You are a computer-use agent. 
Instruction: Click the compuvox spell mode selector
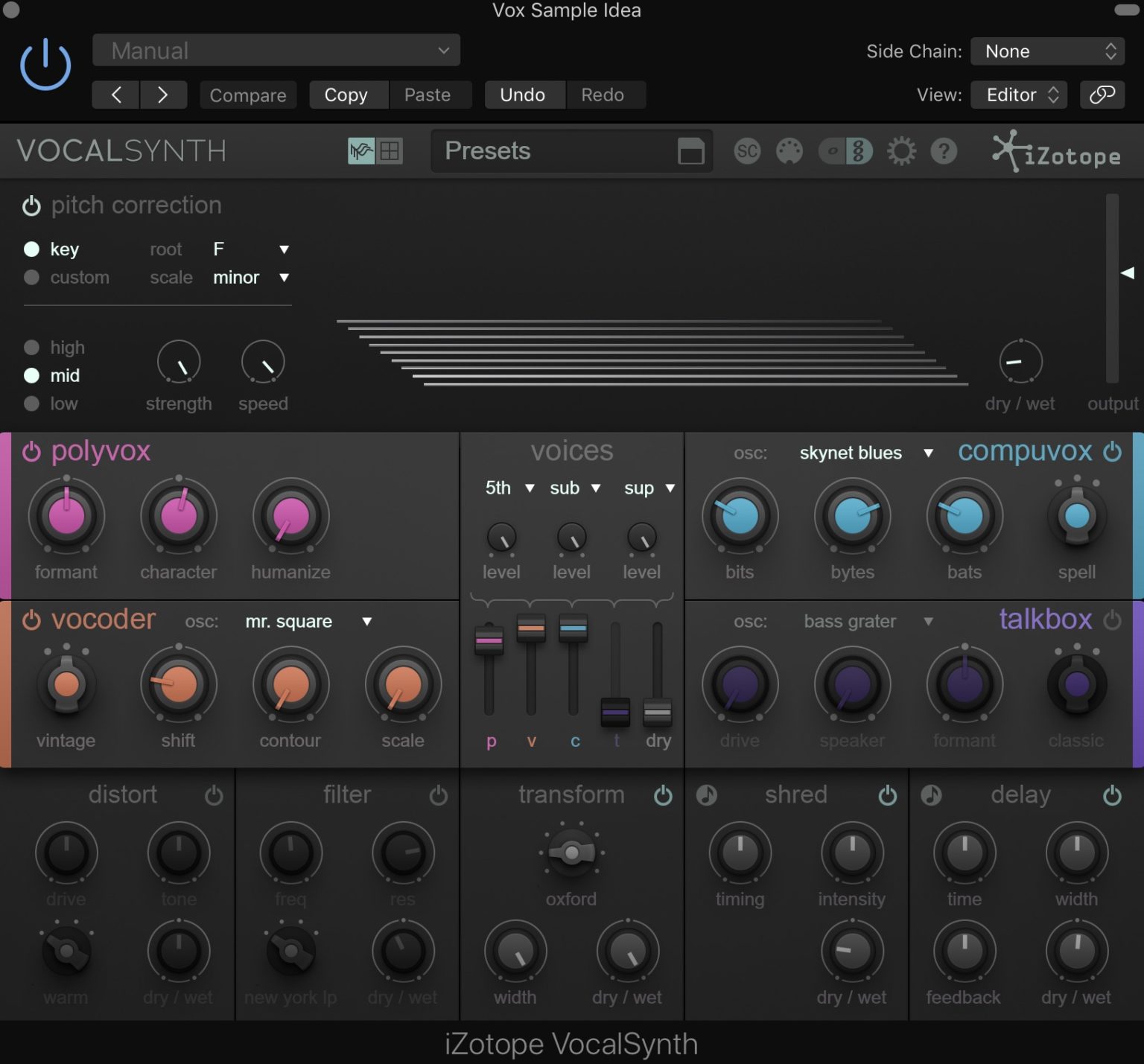point(1077,515)
